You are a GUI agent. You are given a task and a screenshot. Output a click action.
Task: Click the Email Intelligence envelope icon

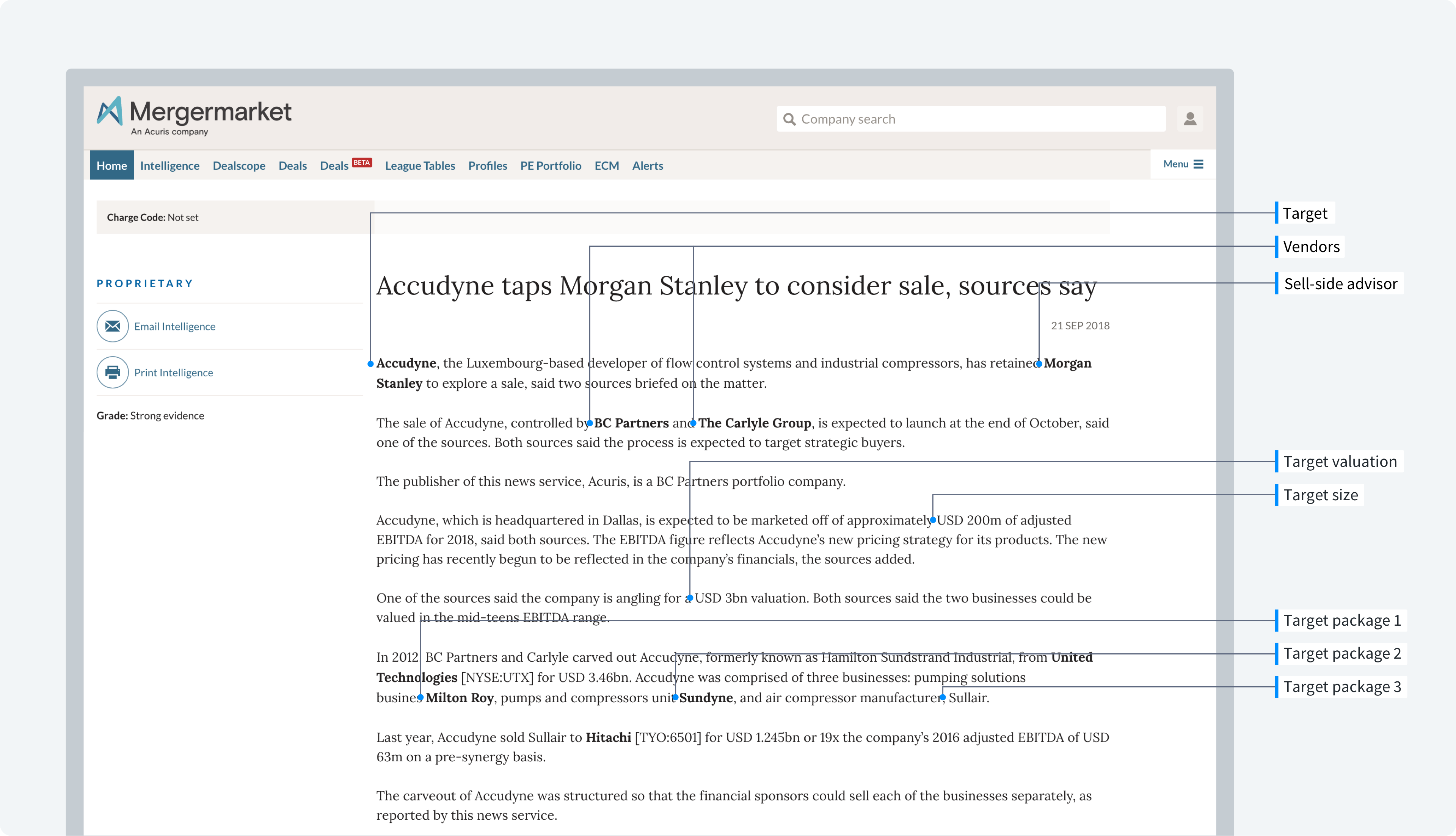click(x=113, y=326)
